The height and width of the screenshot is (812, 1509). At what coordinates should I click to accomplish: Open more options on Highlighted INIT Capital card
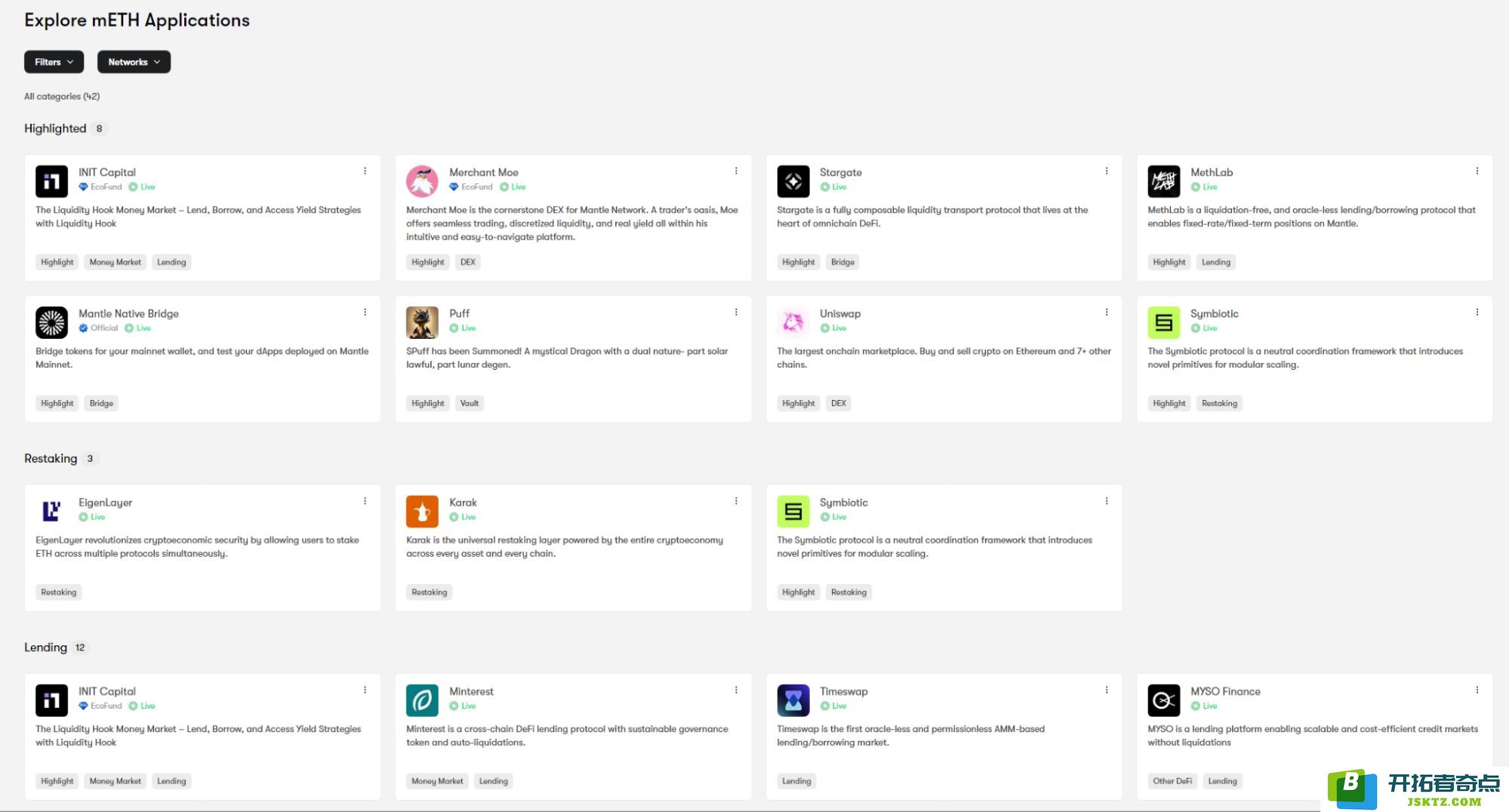[365, 171]
